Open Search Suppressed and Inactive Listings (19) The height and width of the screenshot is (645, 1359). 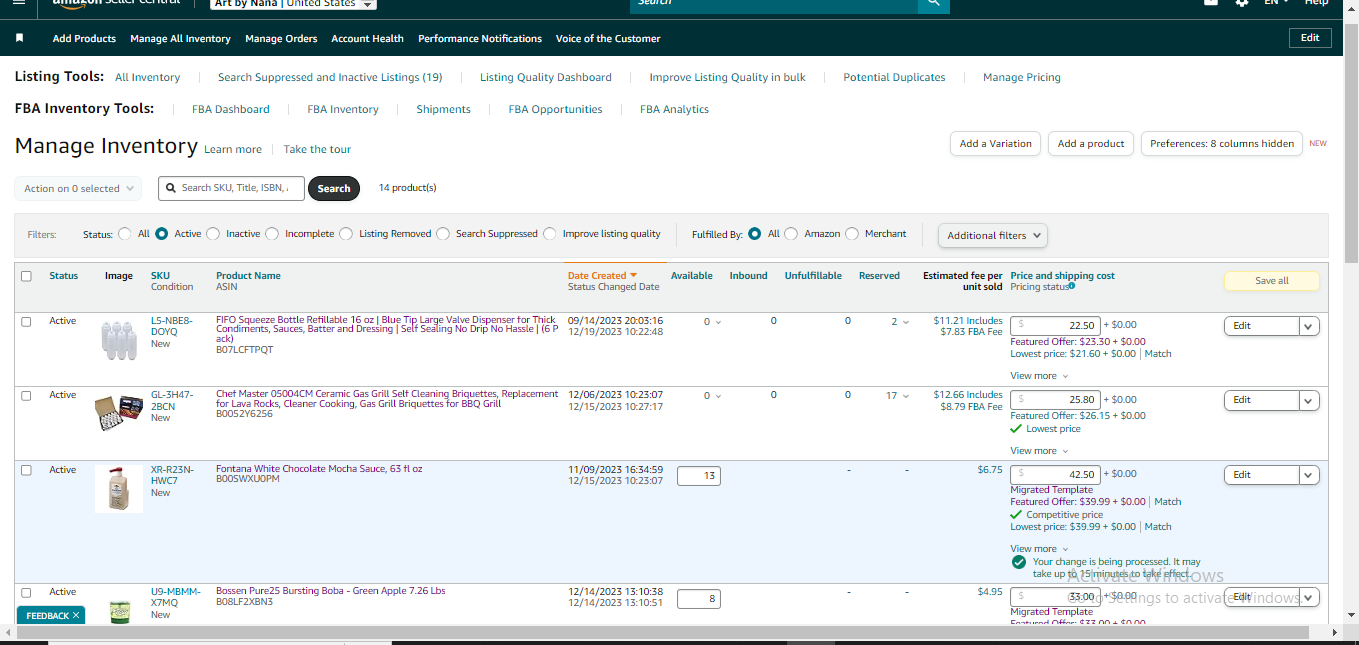tap(330, 77)
